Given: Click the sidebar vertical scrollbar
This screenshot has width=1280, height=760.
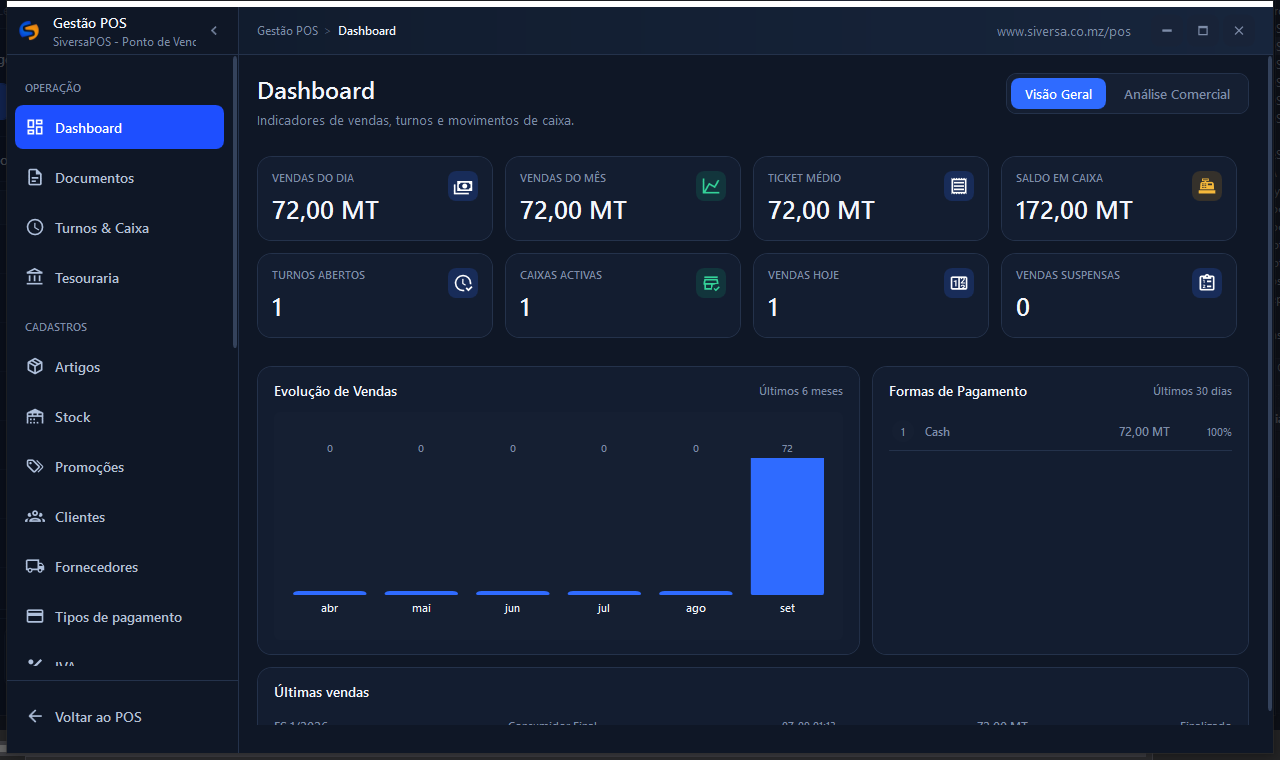Looking at the screenshot, I should click(235, 203).
